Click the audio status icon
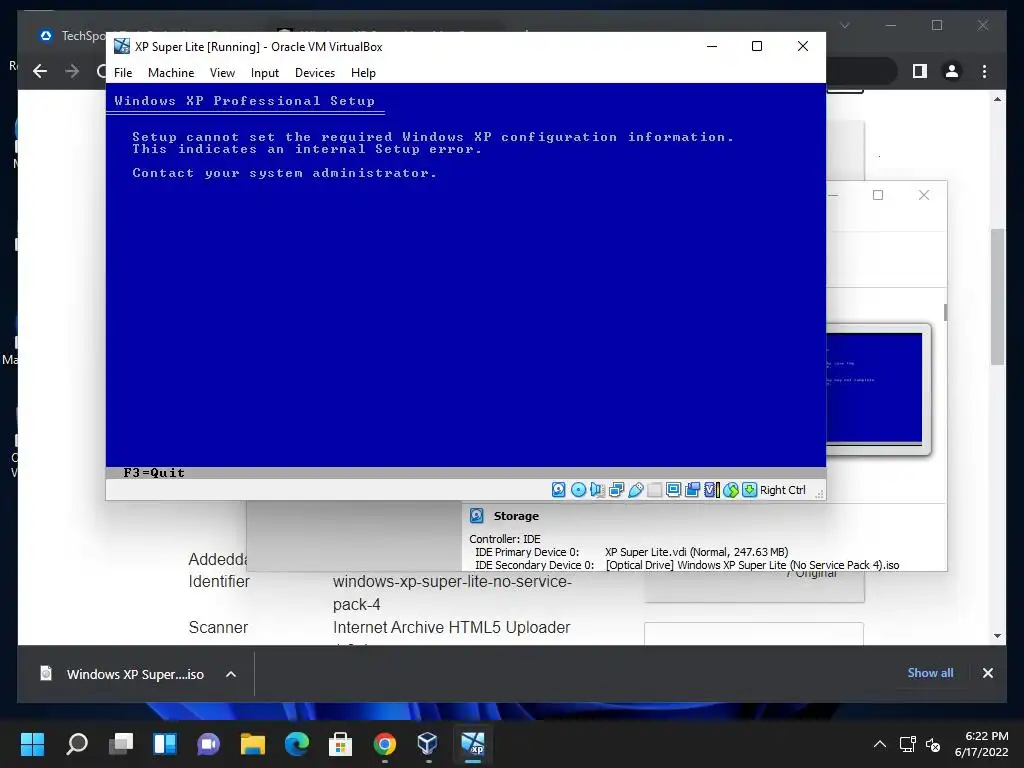The image size is (1024, 768). [x=597, y=490]
